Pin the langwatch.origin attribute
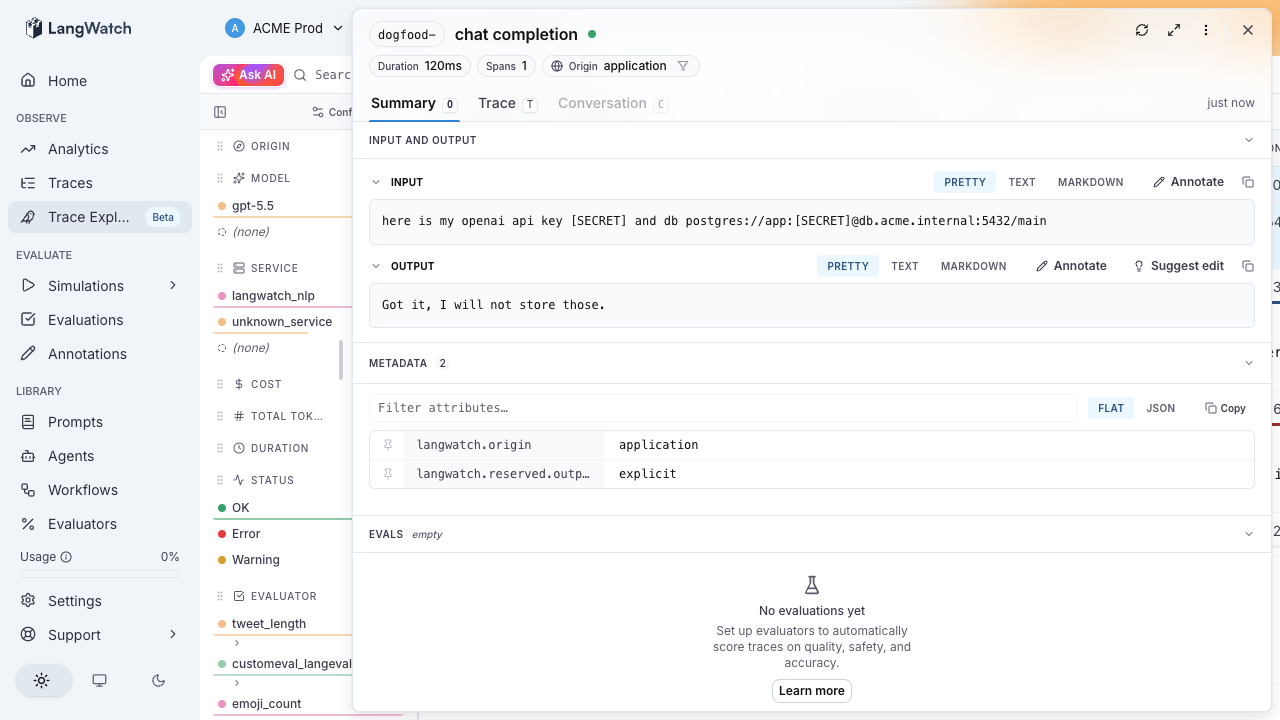The width and height of the screenshot is (1280, 720). pyautogui.click(x=388, y=445)
